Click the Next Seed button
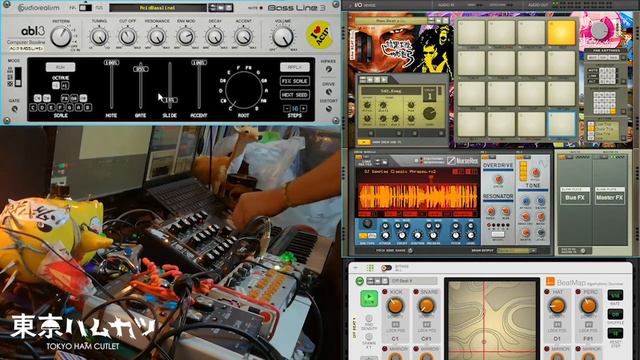This screenshot has width=640, height=360. pos(294,95)
